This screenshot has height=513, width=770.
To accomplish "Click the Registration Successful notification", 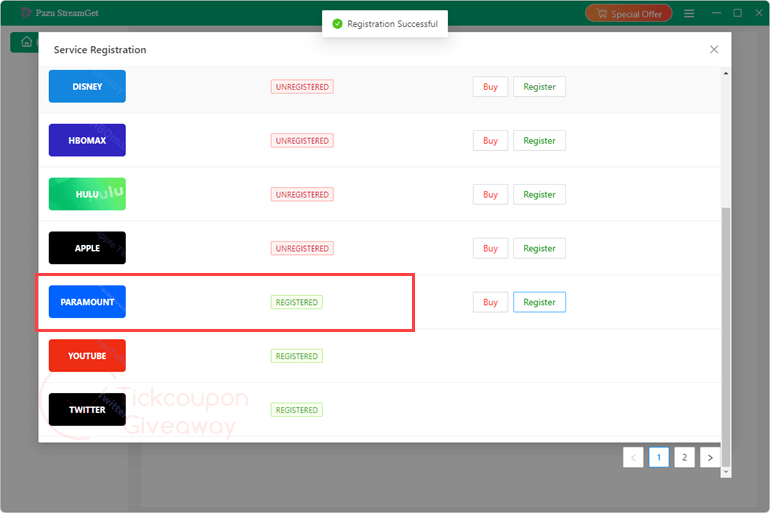I will click(x=385, y=24).
